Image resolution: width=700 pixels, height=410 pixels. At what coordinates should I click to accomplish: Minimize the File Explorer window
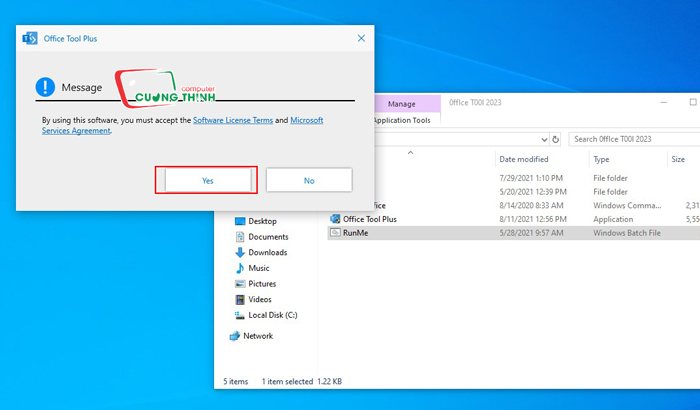(664, 102)
